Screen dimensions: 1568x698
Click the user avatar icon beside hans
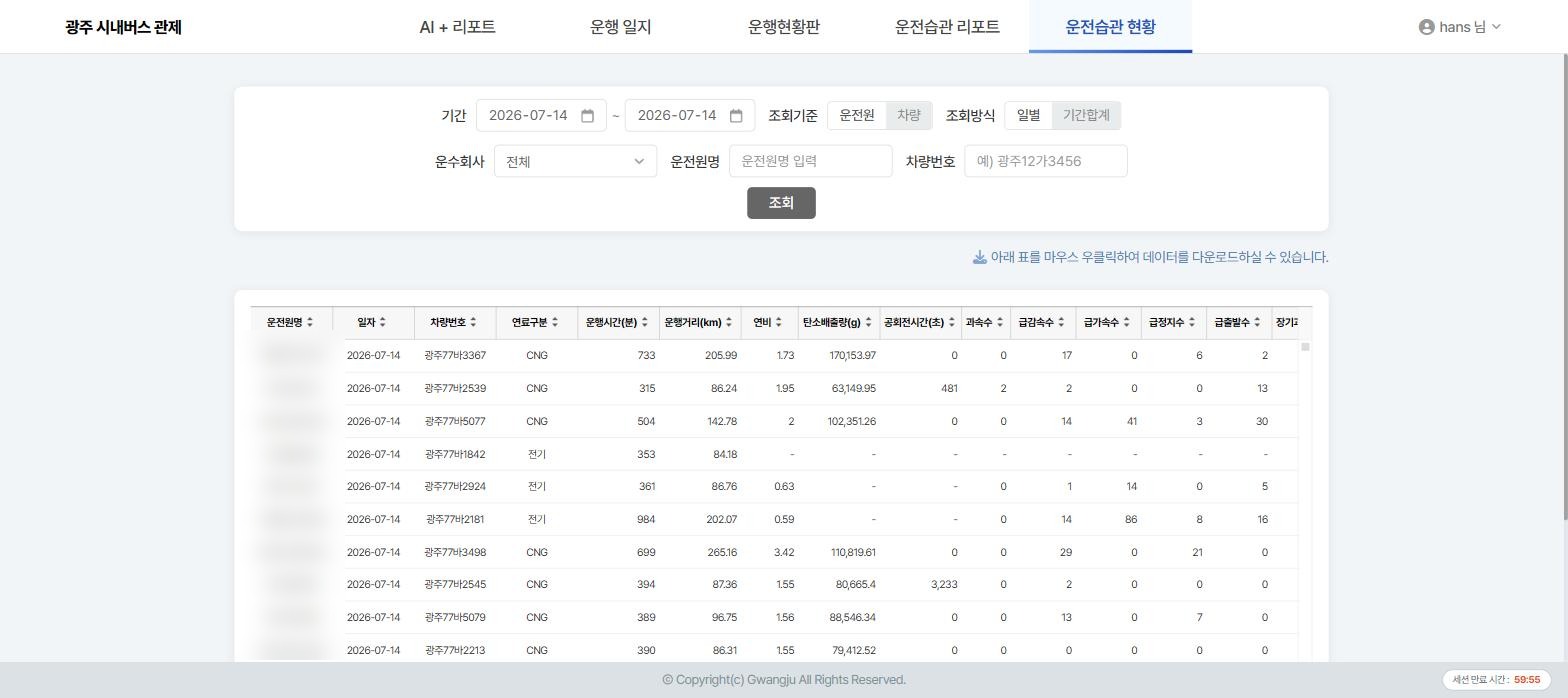[x=1427, y=27]
